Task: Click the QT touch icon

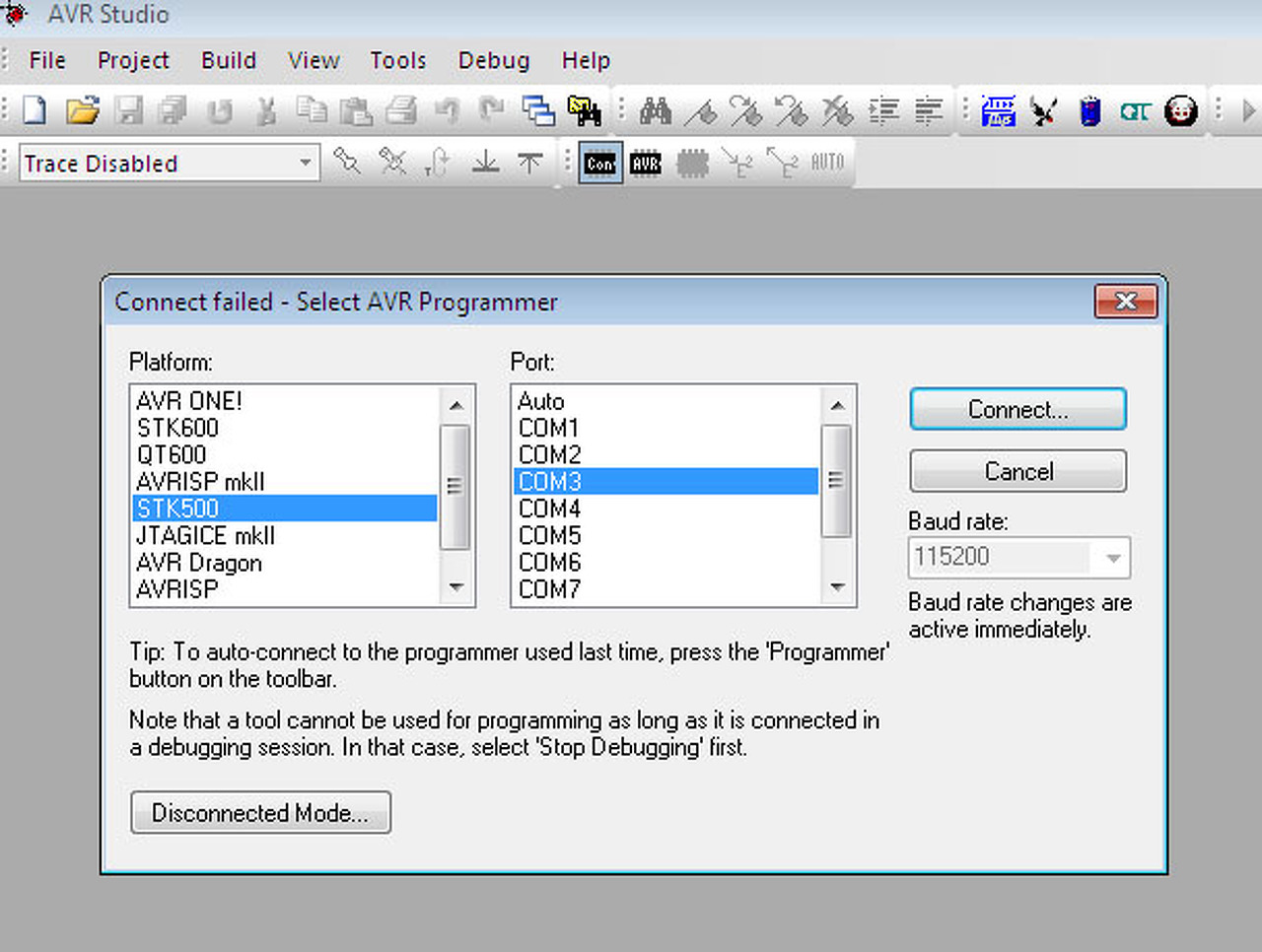Action: (x=1135, y=109)
